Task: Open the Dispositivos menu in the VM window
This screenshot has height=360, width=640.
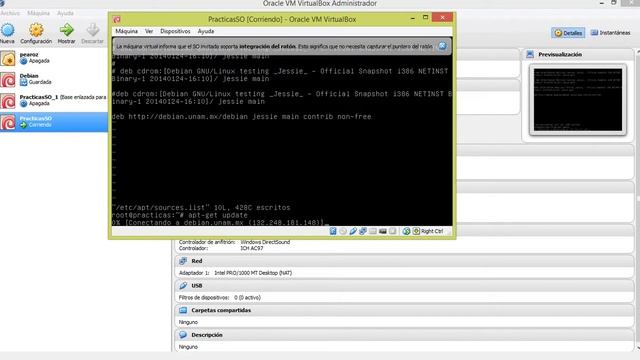Action: (175, 31)
